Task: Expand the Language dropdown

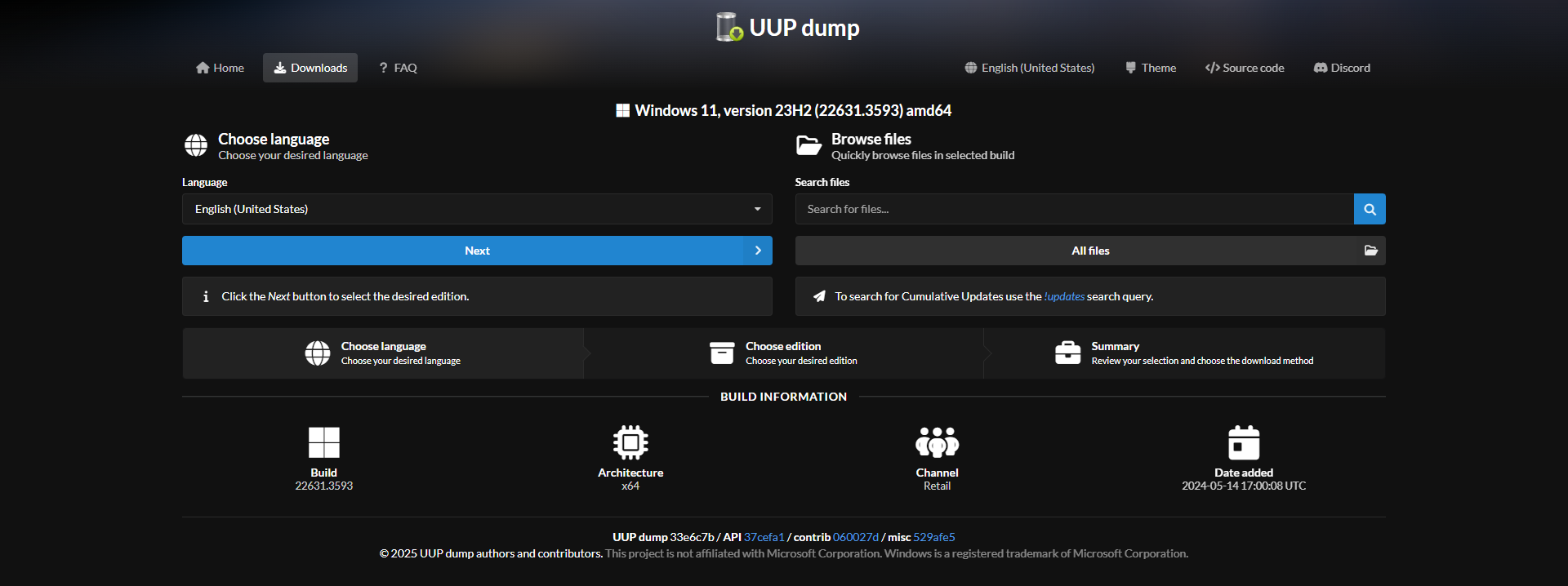Action: tap(477, 209)
